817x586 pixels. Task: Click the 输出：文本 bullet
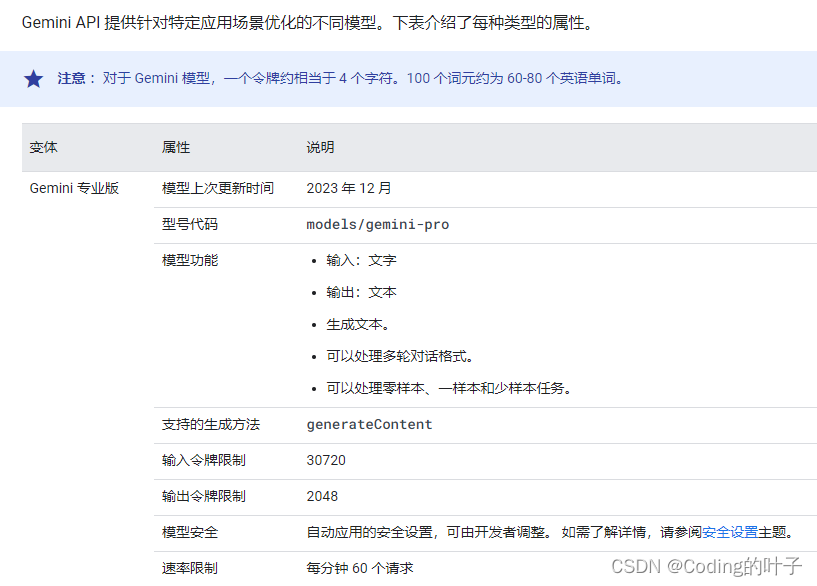[x=361, y=292]
